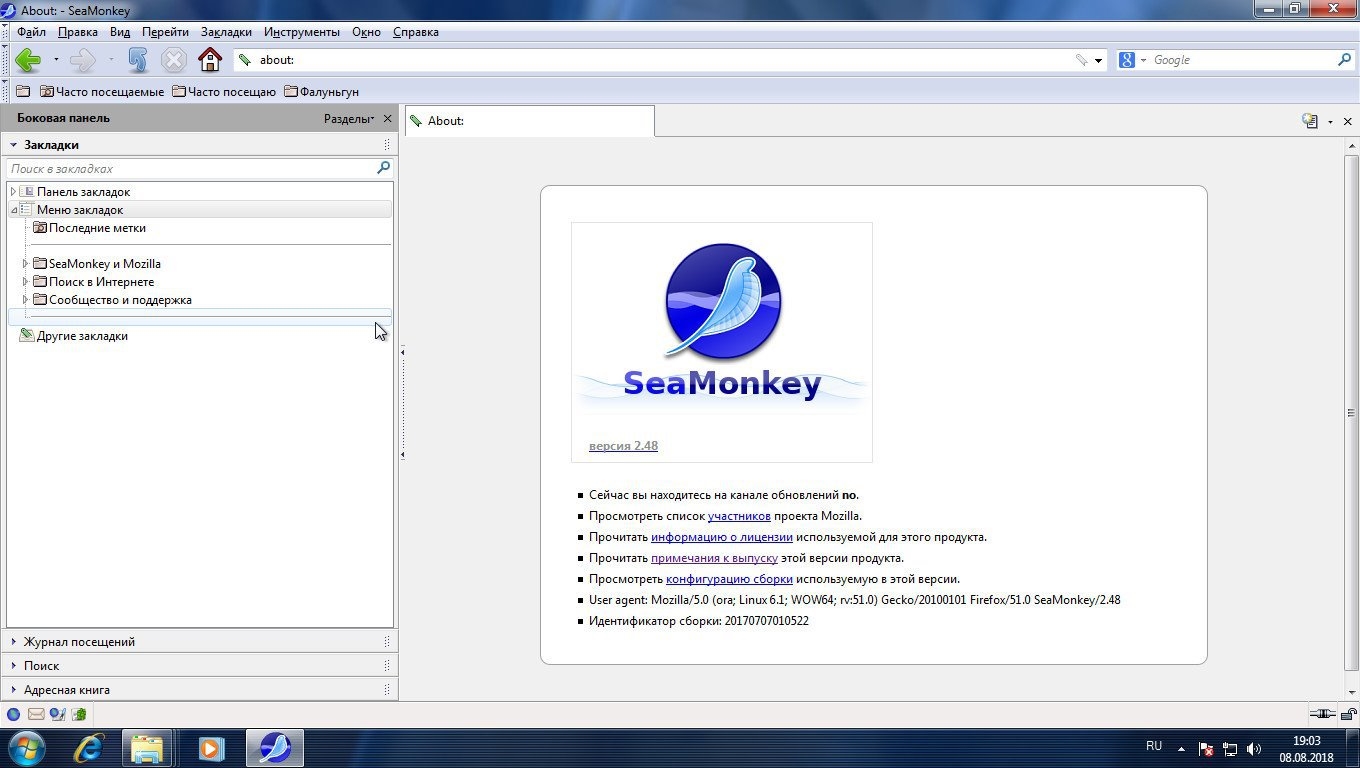Open the Address Book icon in status bar

coord(79,714)
